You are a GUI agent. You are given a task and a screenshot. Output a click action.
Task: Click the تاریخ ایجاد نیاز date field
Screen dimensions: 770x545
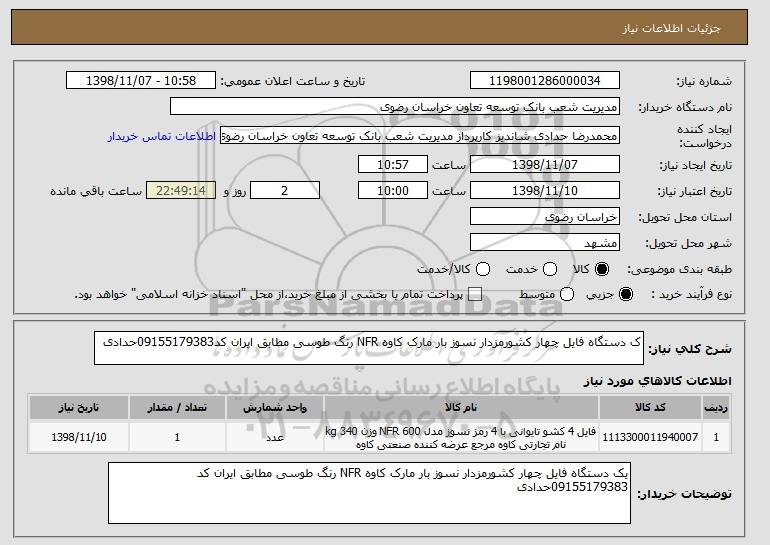click(x=545, y=164)
